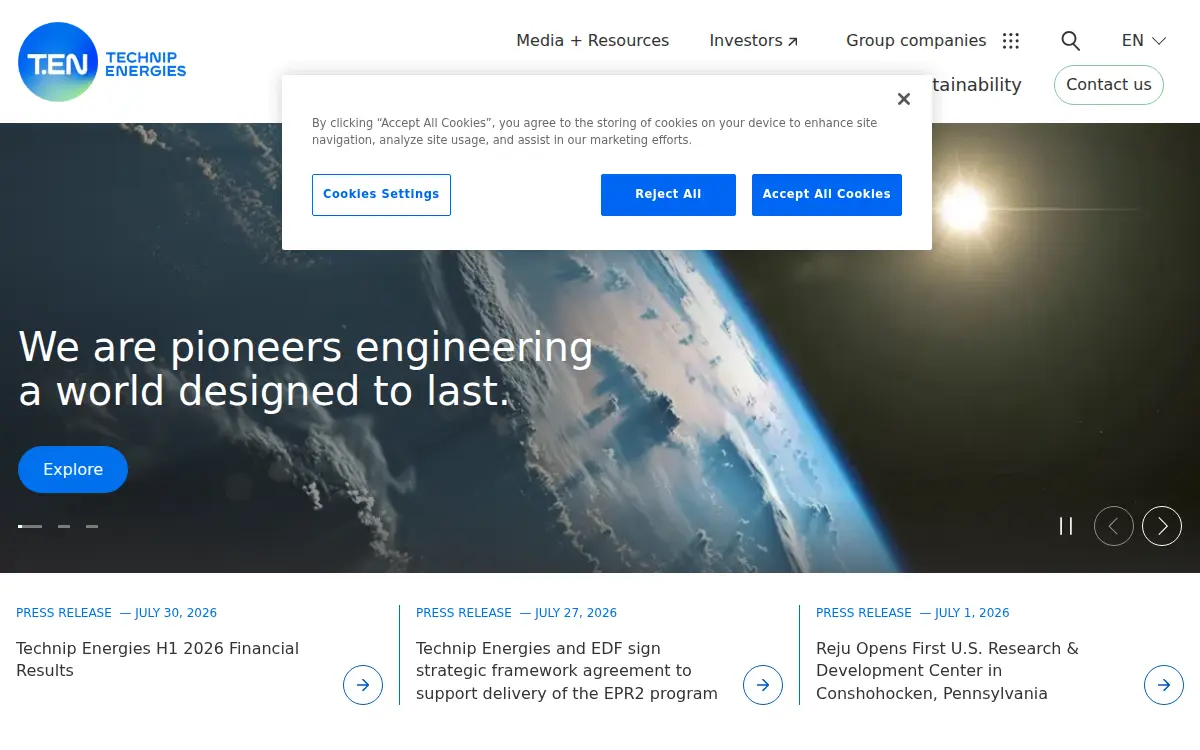Open the search magnifier icon
This screenshot has width=1200, height=750.
(x=1070, y=41)
